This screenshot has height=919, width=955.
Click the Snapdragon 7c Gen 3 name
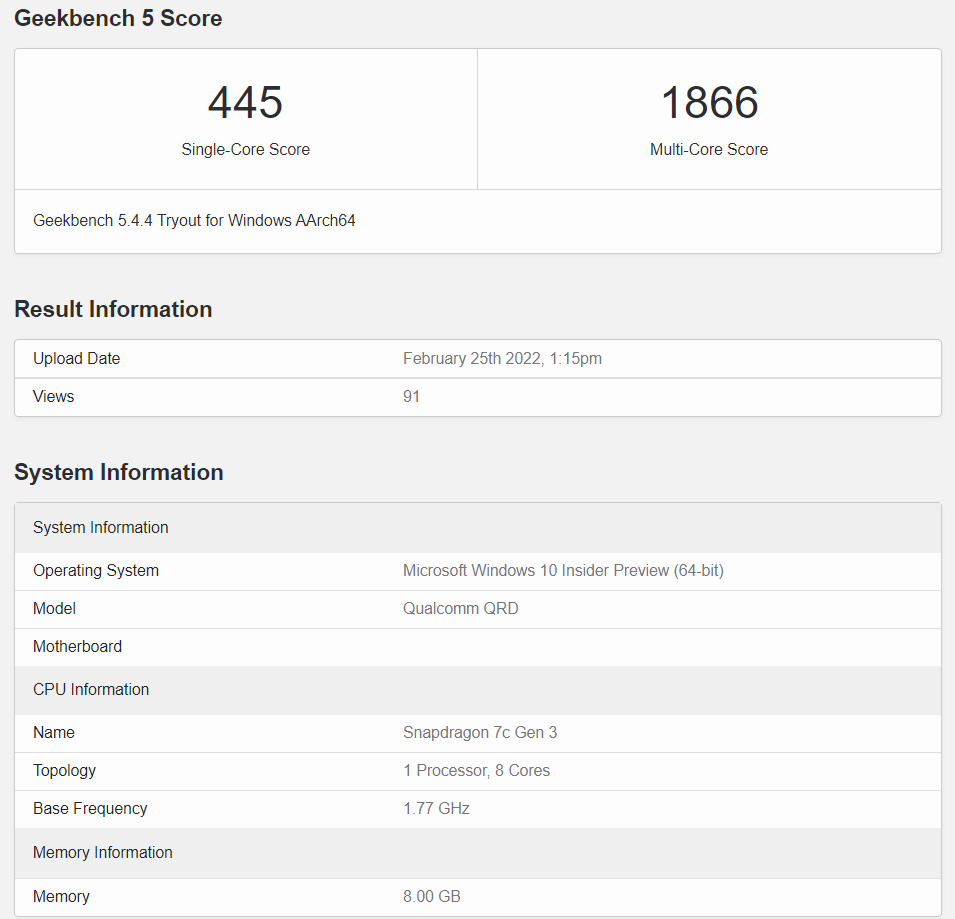click(480, 732)
